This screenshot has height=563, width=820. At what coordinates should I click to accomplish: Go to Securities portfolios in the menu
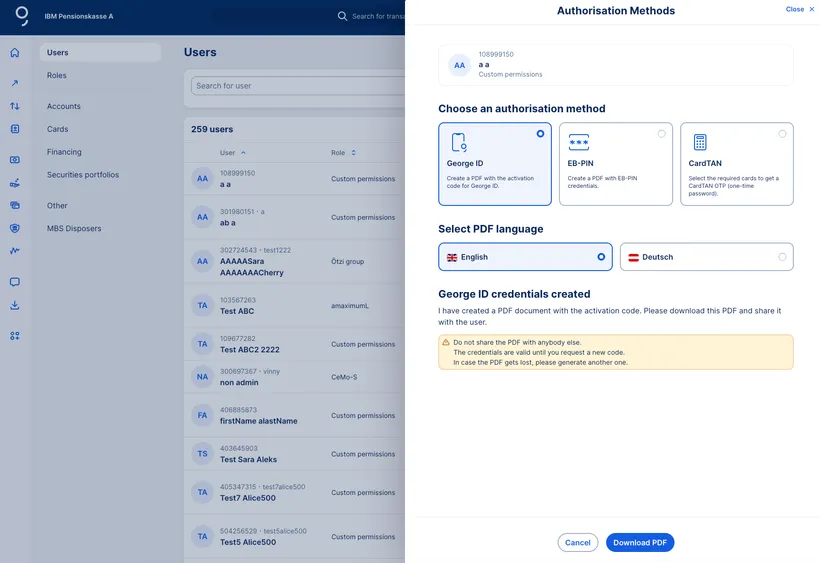[x=83, y=175]
